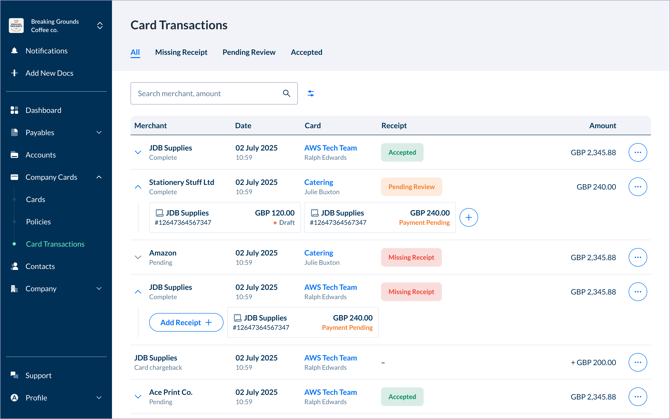Click the search magnifier icon

[286, 93]
